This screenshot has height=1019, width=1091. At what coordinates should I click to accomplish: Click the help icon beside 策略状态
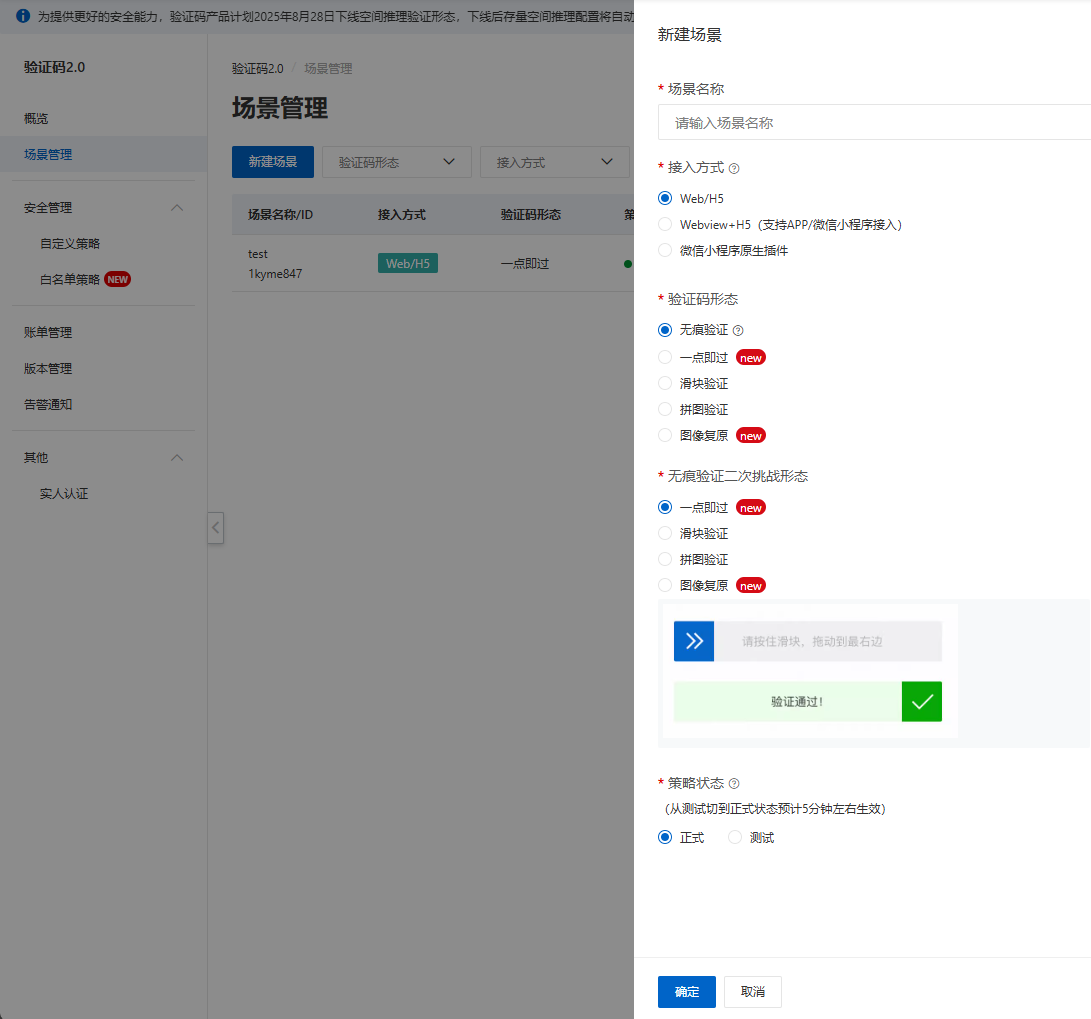[732, 783]
